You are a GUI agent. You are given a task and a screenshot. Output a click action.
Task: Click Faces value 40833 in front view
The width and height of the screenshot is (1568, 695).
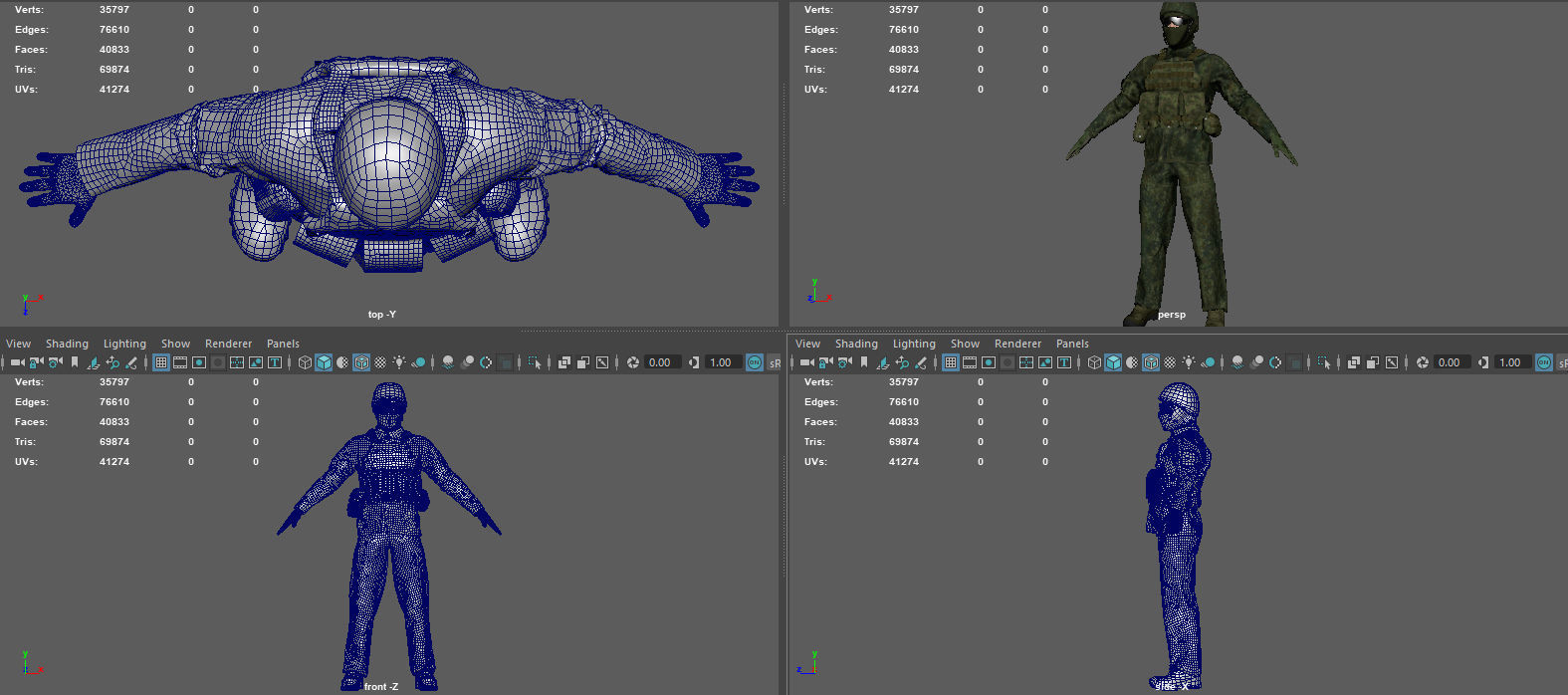pos(114,422)
